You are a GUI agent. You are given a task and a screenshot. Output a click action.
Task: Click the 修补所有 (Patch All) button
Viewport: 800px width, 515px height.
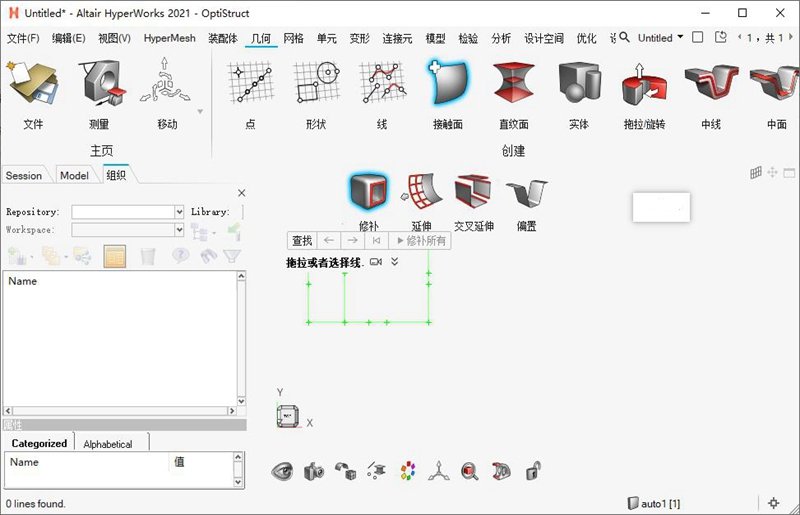tap(420, 240)
